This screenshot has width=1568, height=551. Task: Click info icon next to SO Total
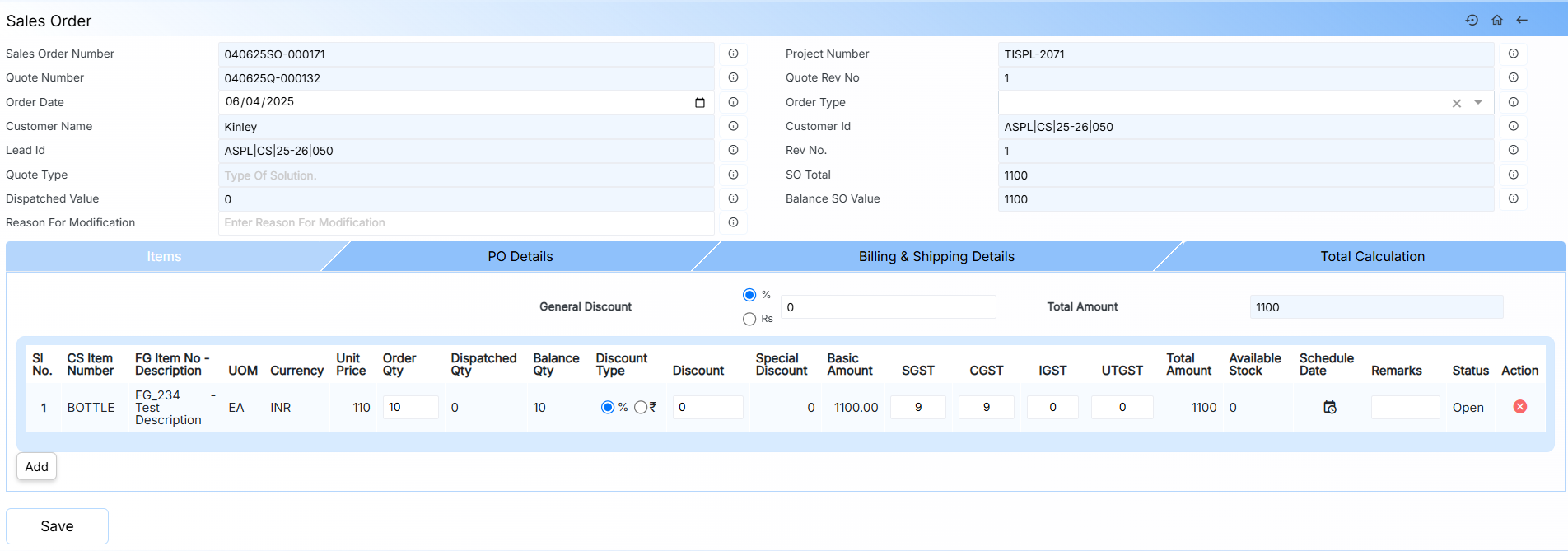[1514, 175]
